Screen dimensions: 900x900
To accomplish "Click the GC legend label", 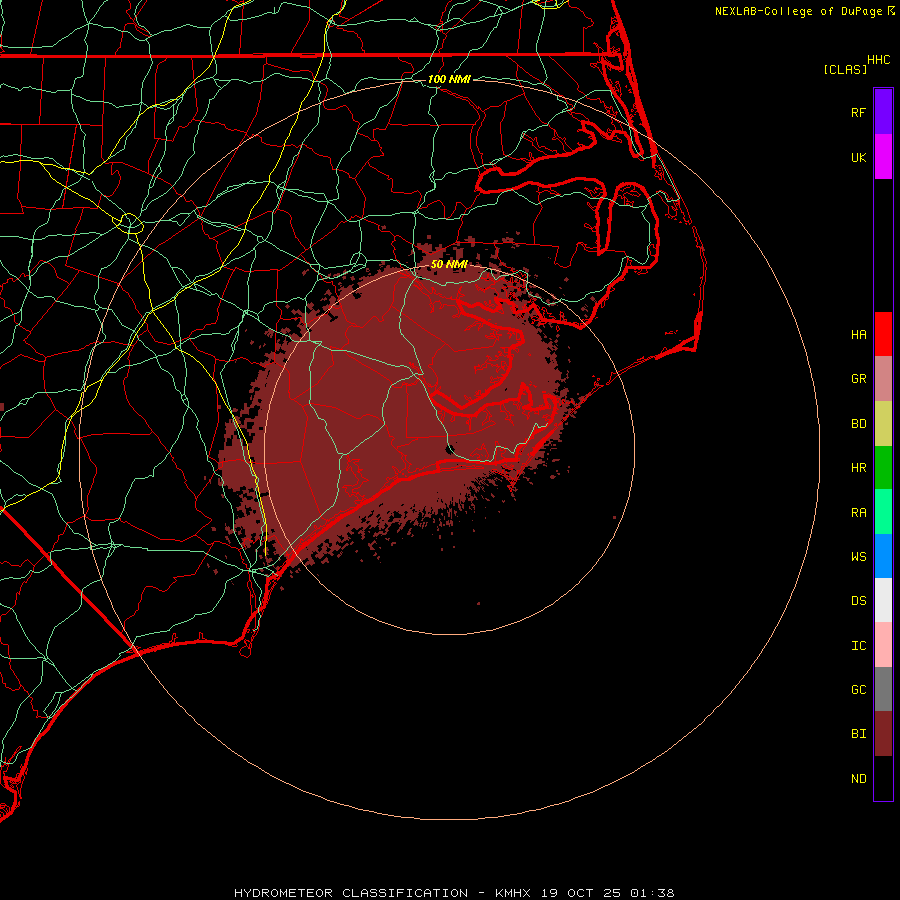I will click(859, 689).
